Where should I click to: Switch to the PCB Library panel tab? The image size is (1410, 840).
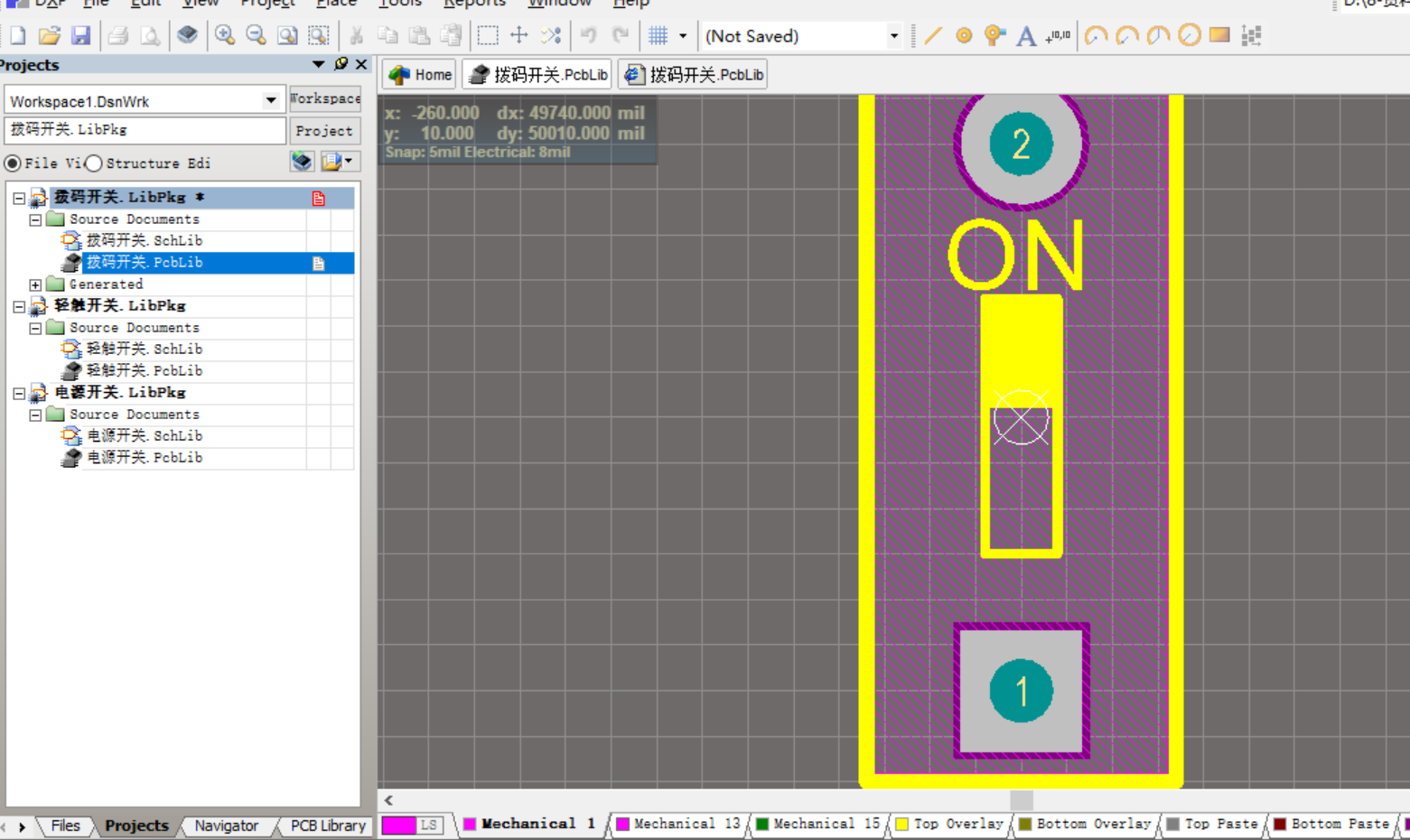pos(327,826)
